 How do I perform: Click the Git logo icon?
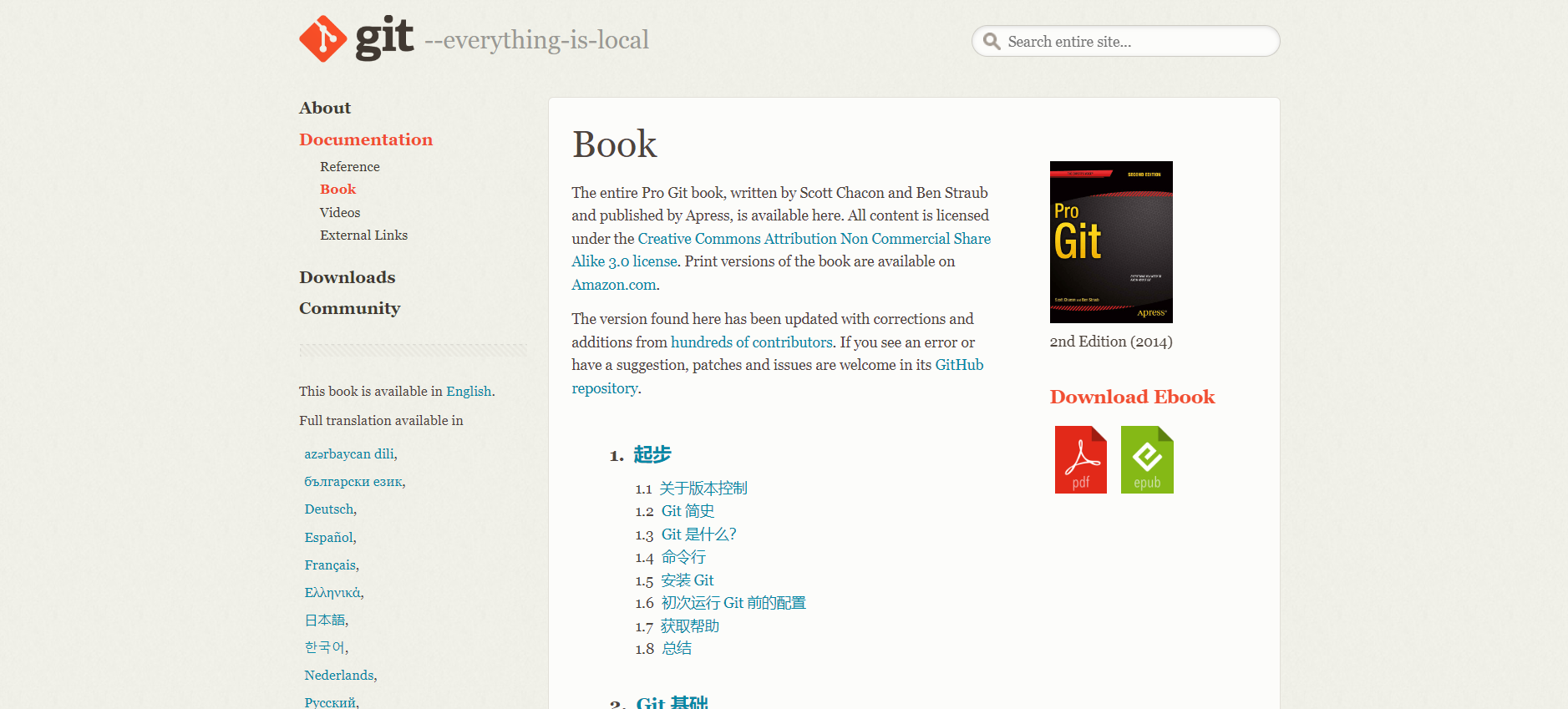tap(323, 38)
